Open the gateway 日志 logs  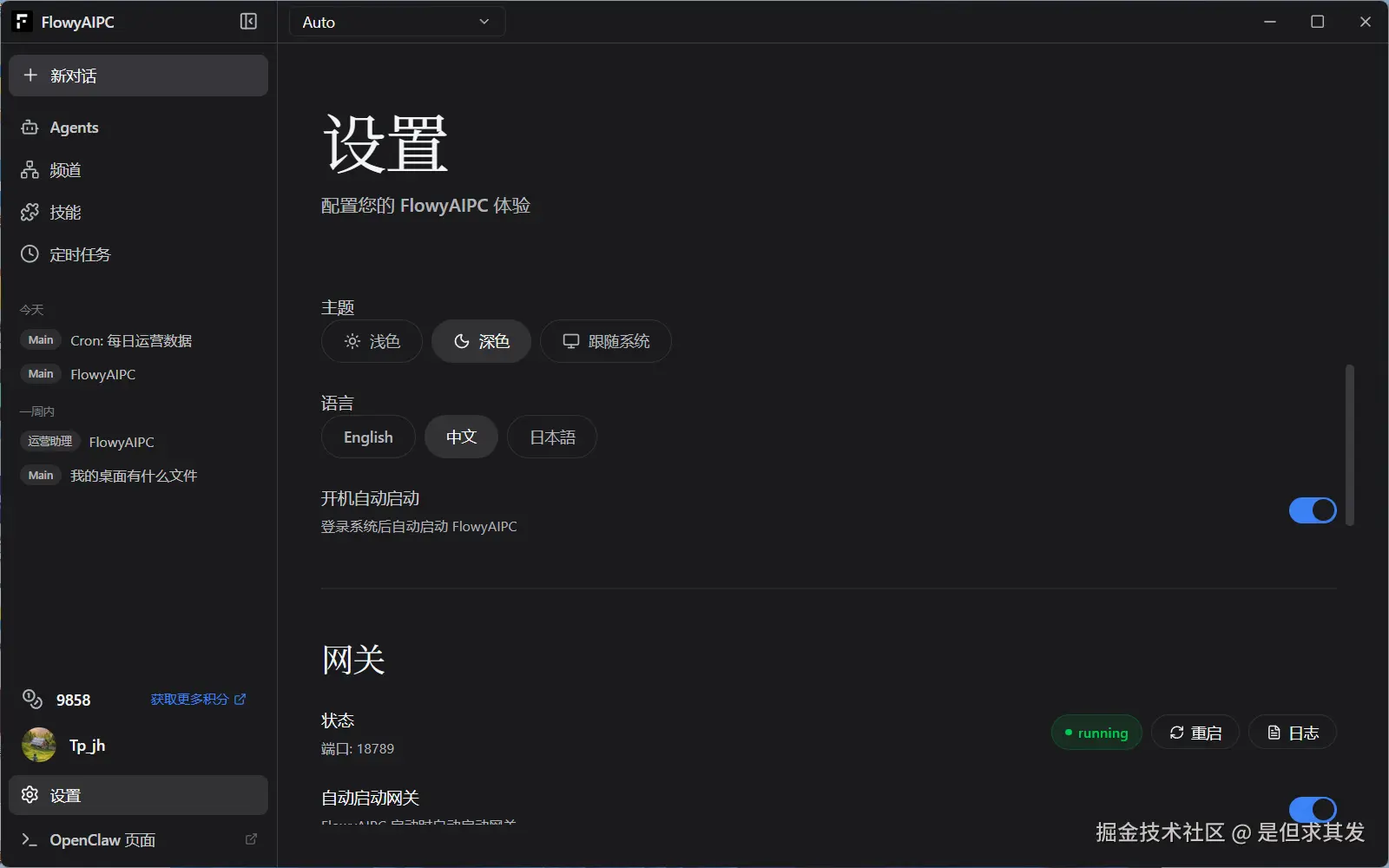1292,732
